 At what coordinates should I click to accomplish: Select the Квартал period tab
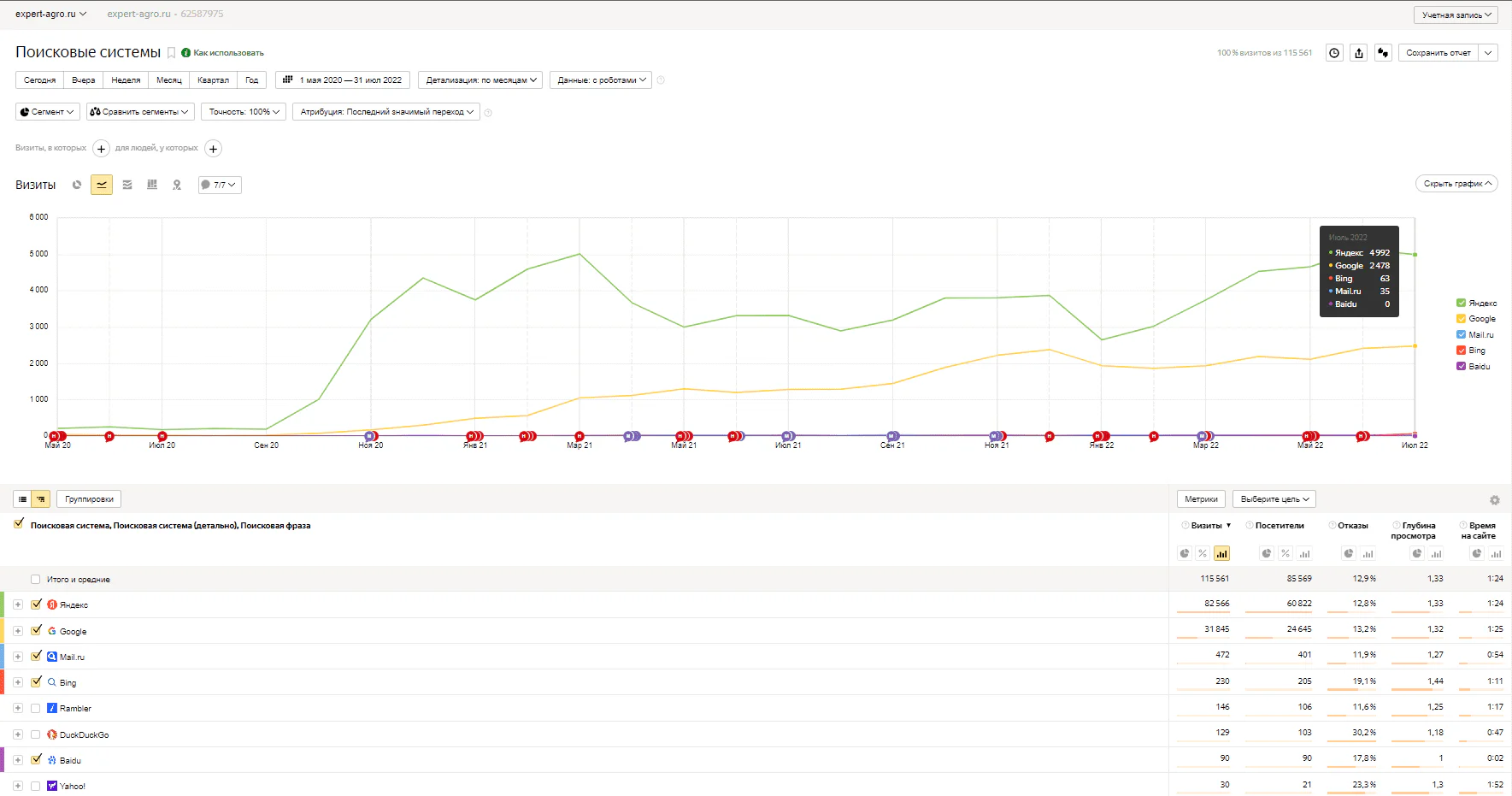213,80
